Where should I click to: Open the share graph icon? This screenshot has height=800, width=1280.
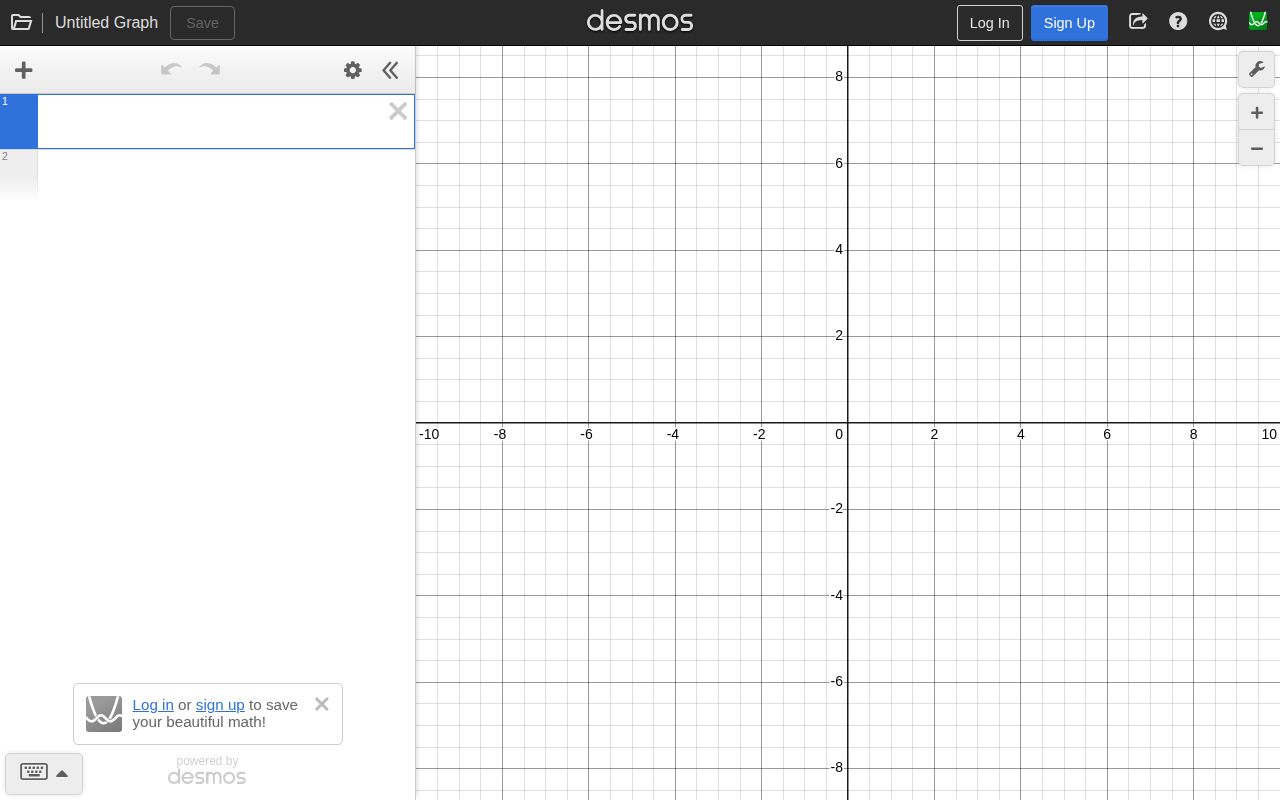pyautogui.click(x=1138, y=21)
